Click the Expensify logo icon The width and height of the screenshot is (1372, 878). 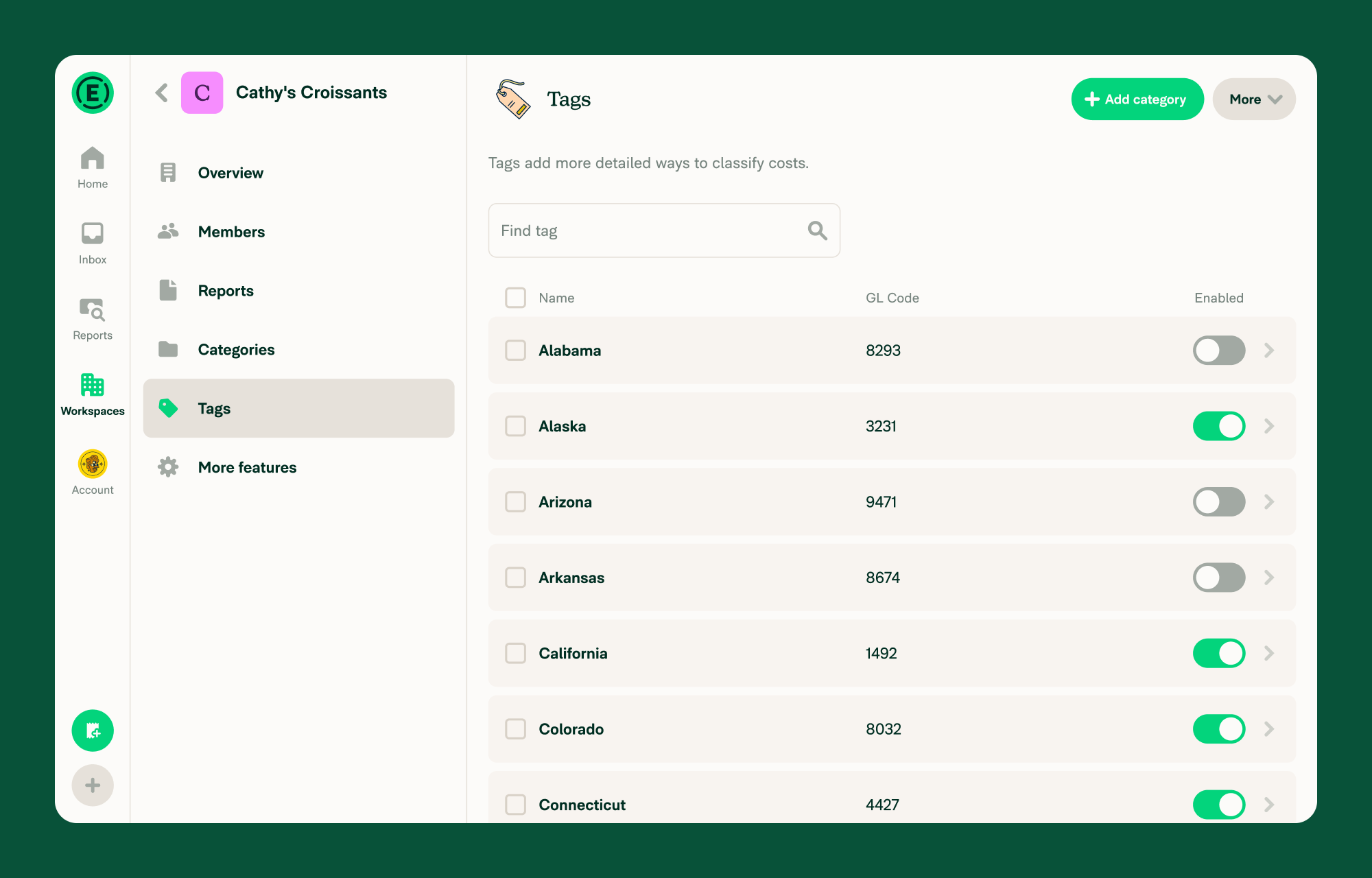point(93,93)
